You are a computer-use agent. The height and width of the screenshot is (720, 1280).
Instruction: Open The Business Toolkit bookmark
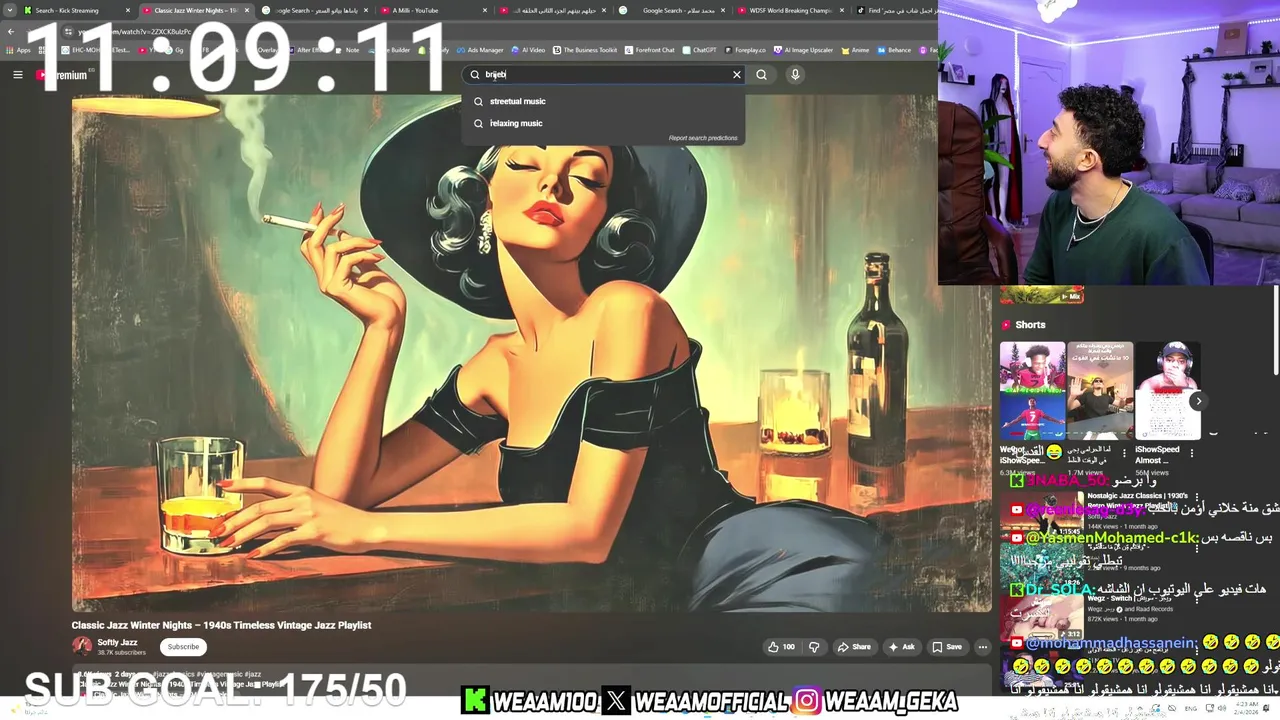point(584,50)
